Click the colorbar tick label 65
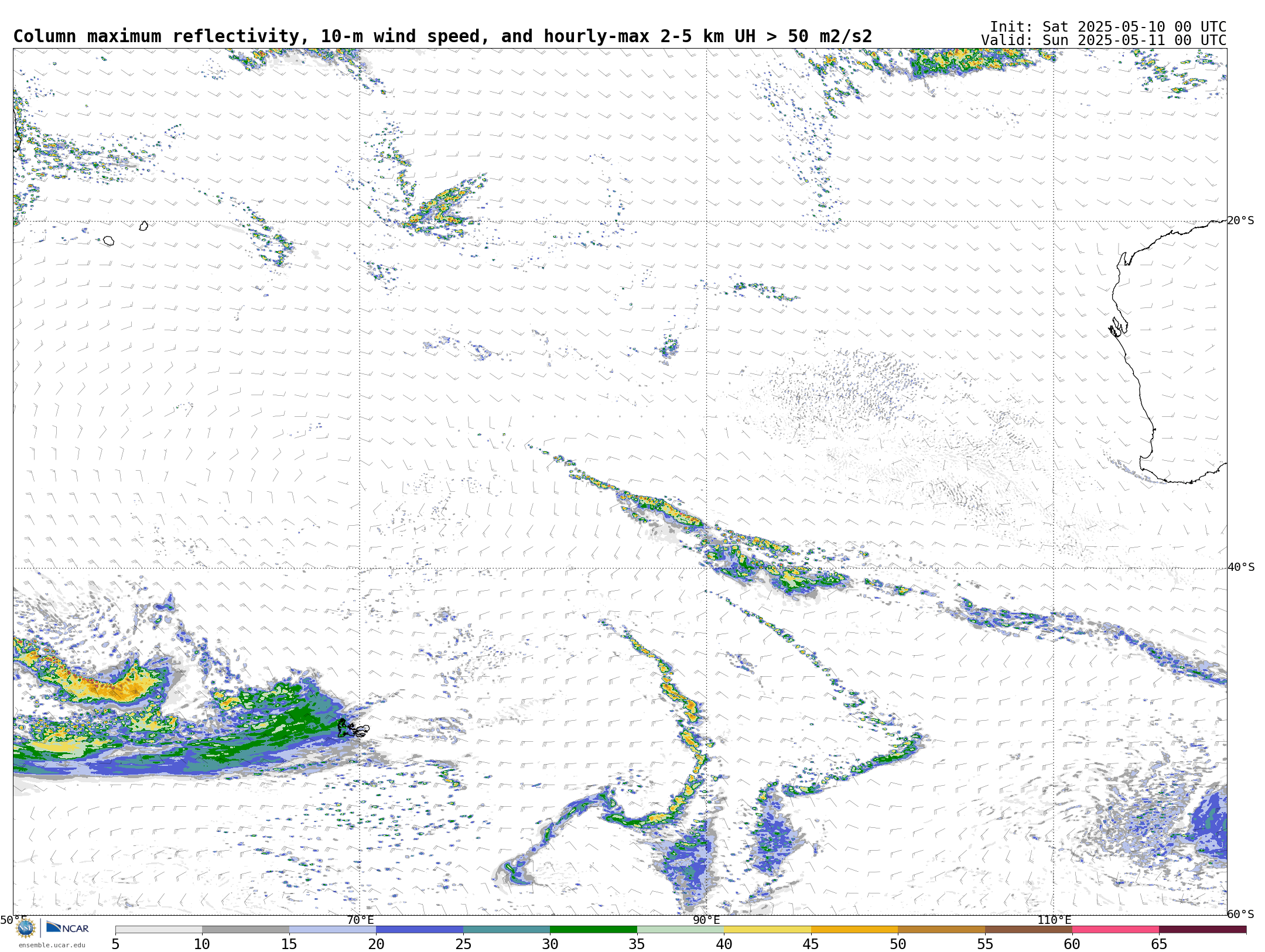The height and width of the screenshot is (952, 1265). (x=1159, y=944)
